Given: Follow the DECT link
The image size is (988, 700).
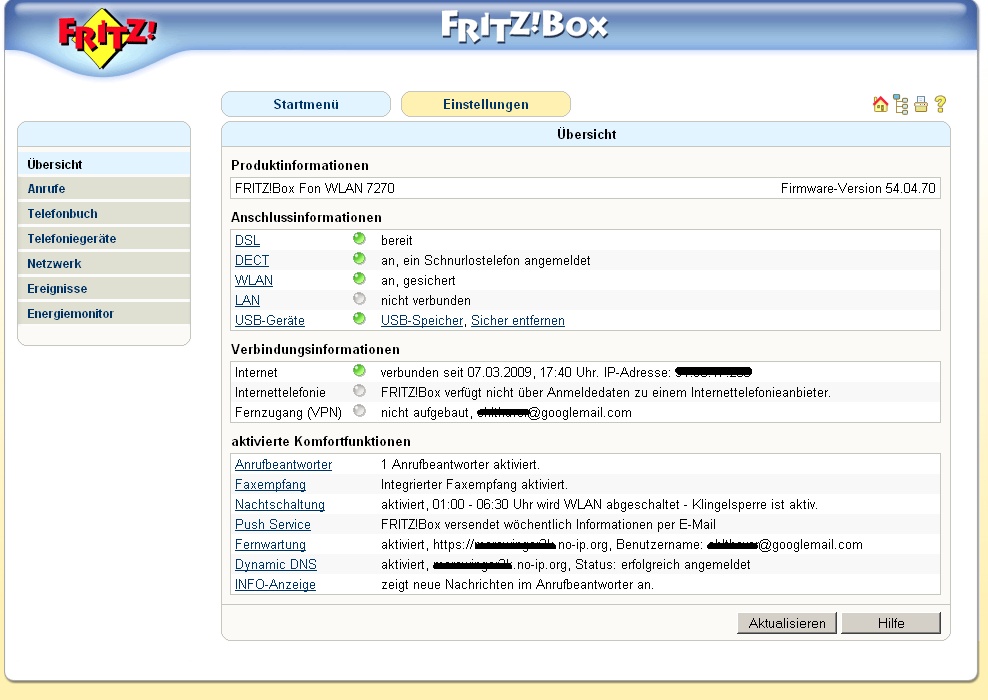Looking at the screenshot, I should point(252,260).
